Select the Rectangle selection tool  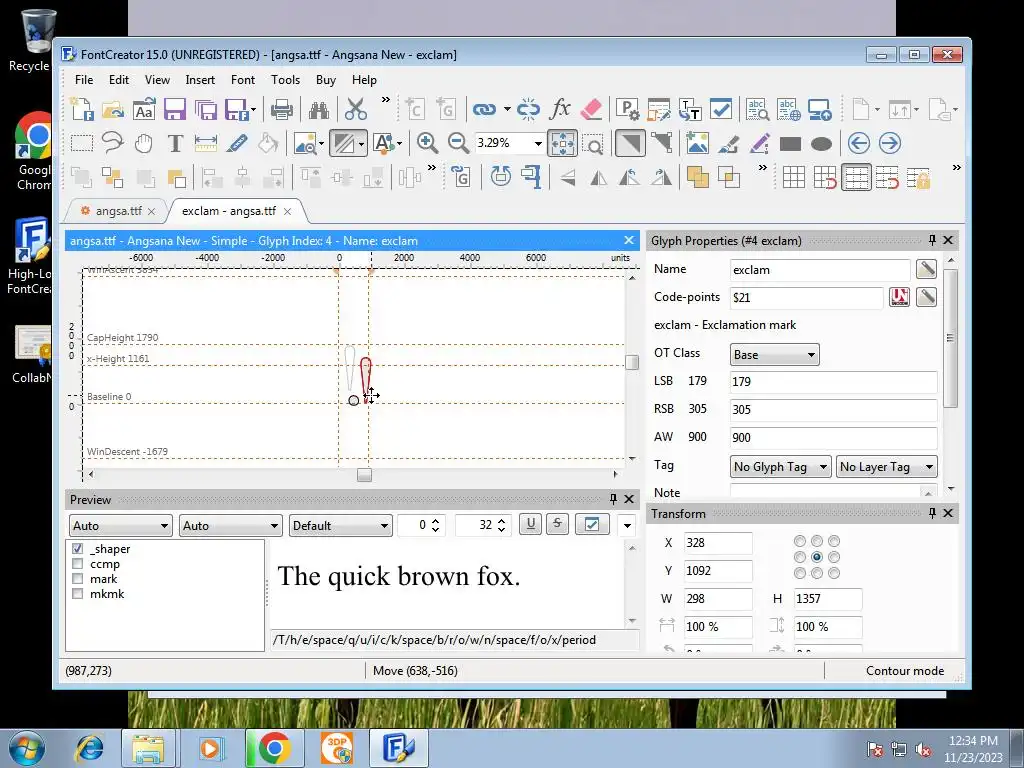(x=82, y=143)
